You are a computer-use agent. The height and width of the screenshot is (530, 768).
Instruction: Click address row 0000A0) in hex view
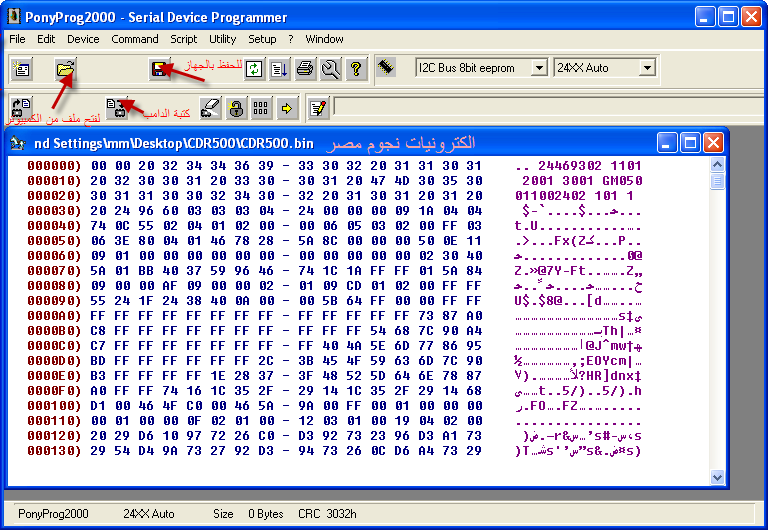(54, 316)
